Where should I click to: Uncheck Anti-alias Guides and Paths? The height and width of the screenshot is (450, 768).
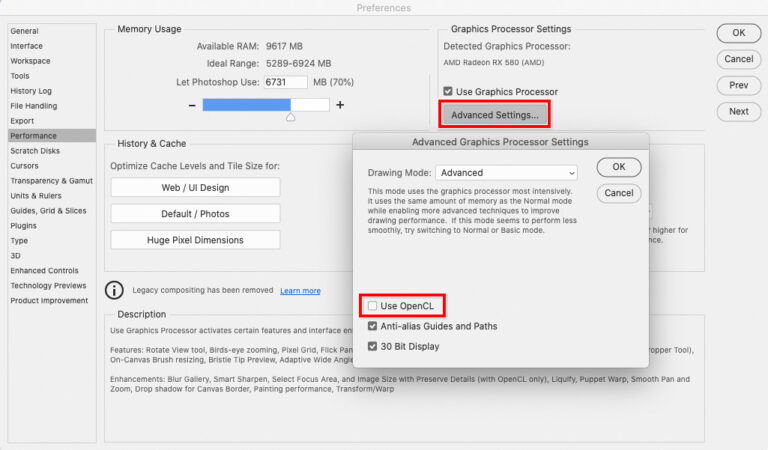coord(373,326)
